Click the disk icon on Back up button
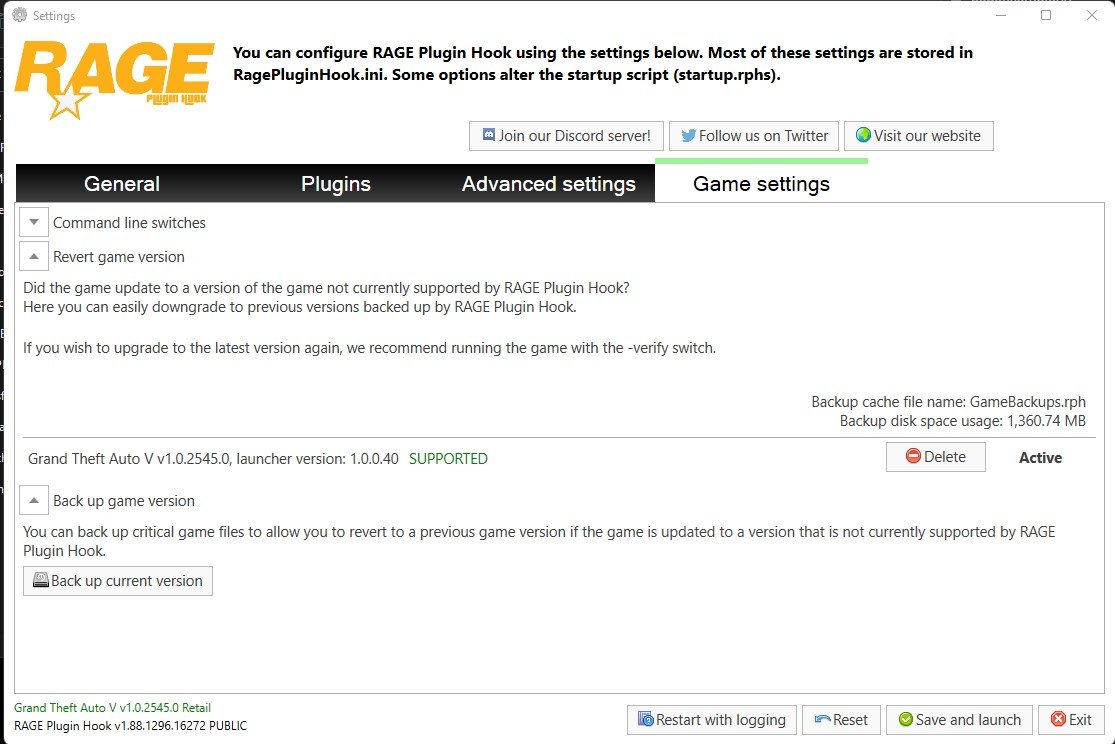The width and height of the screenshot is (1115, 744). click(41, 580)
